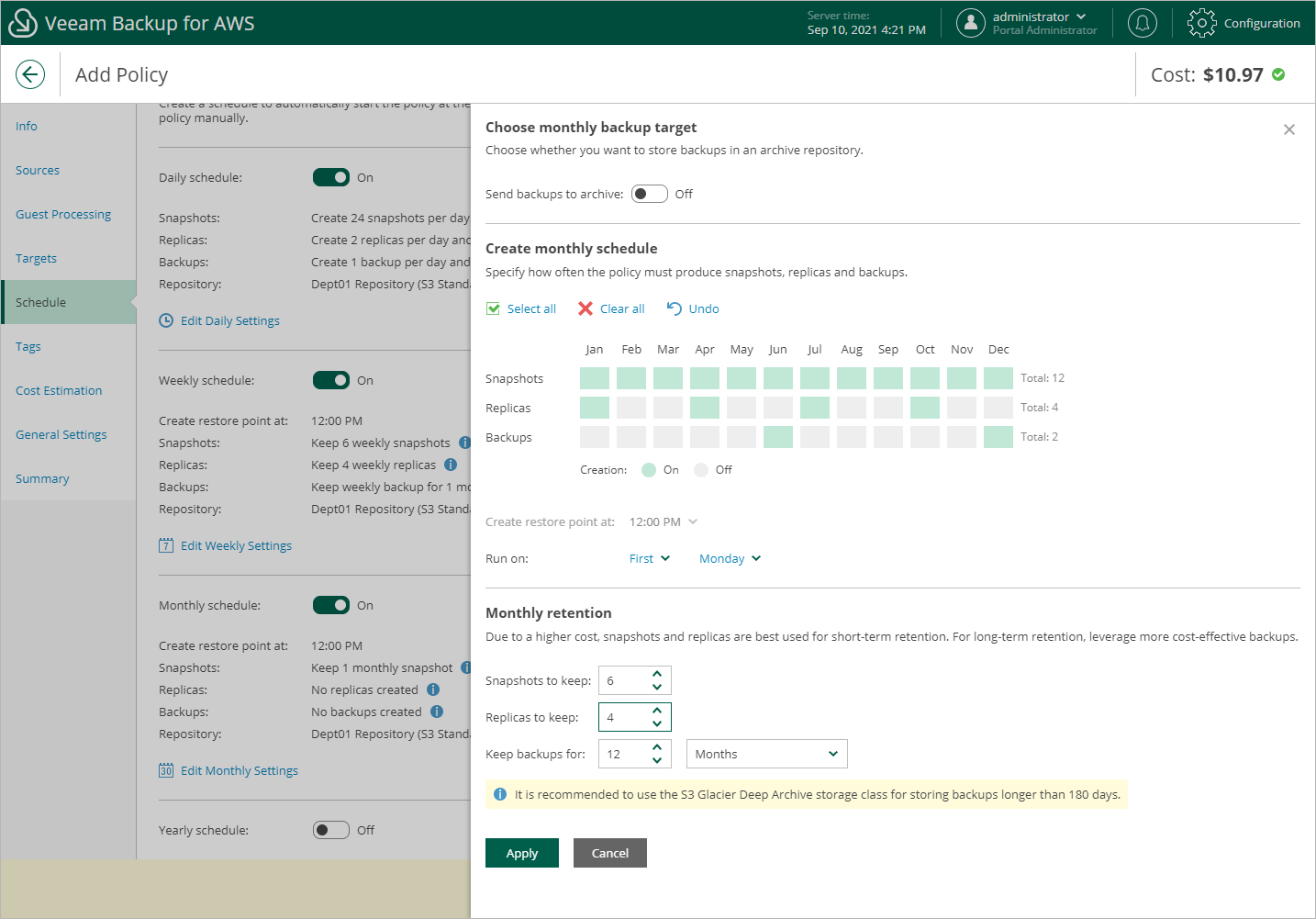Click the Apply button
Image resolution: width=1316 pixels, height=919 pixels.
[x=521, y=853]
